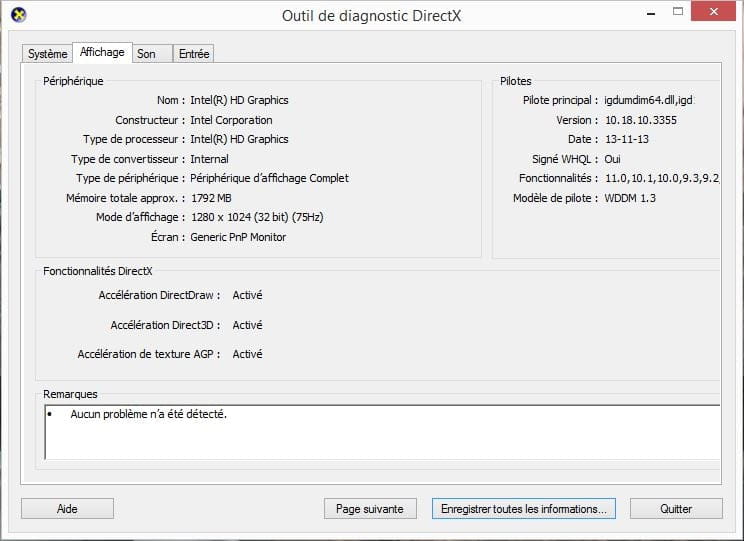Select the Nom value Intel(R) HD Graphics
744x541 pixels.
point(239,100)
